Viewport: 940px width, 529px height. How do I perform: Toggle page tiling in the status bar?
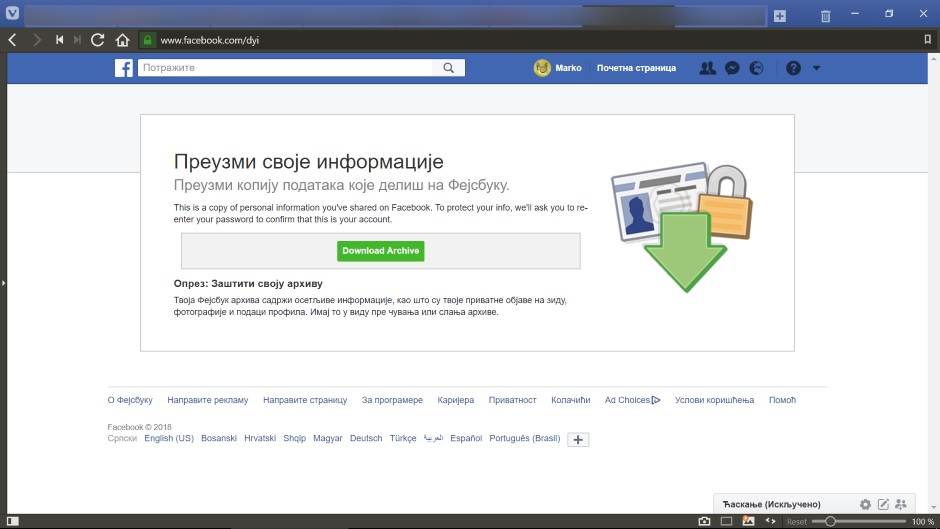tap(726, 521)
